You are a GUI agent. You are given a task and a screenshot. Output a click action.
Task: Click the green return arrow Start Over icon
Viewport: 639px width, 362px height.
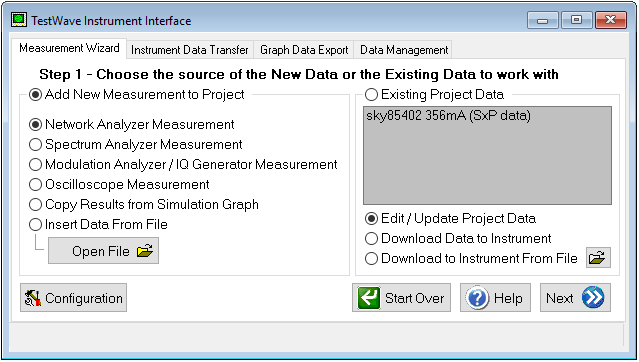(x=369, y=298)
